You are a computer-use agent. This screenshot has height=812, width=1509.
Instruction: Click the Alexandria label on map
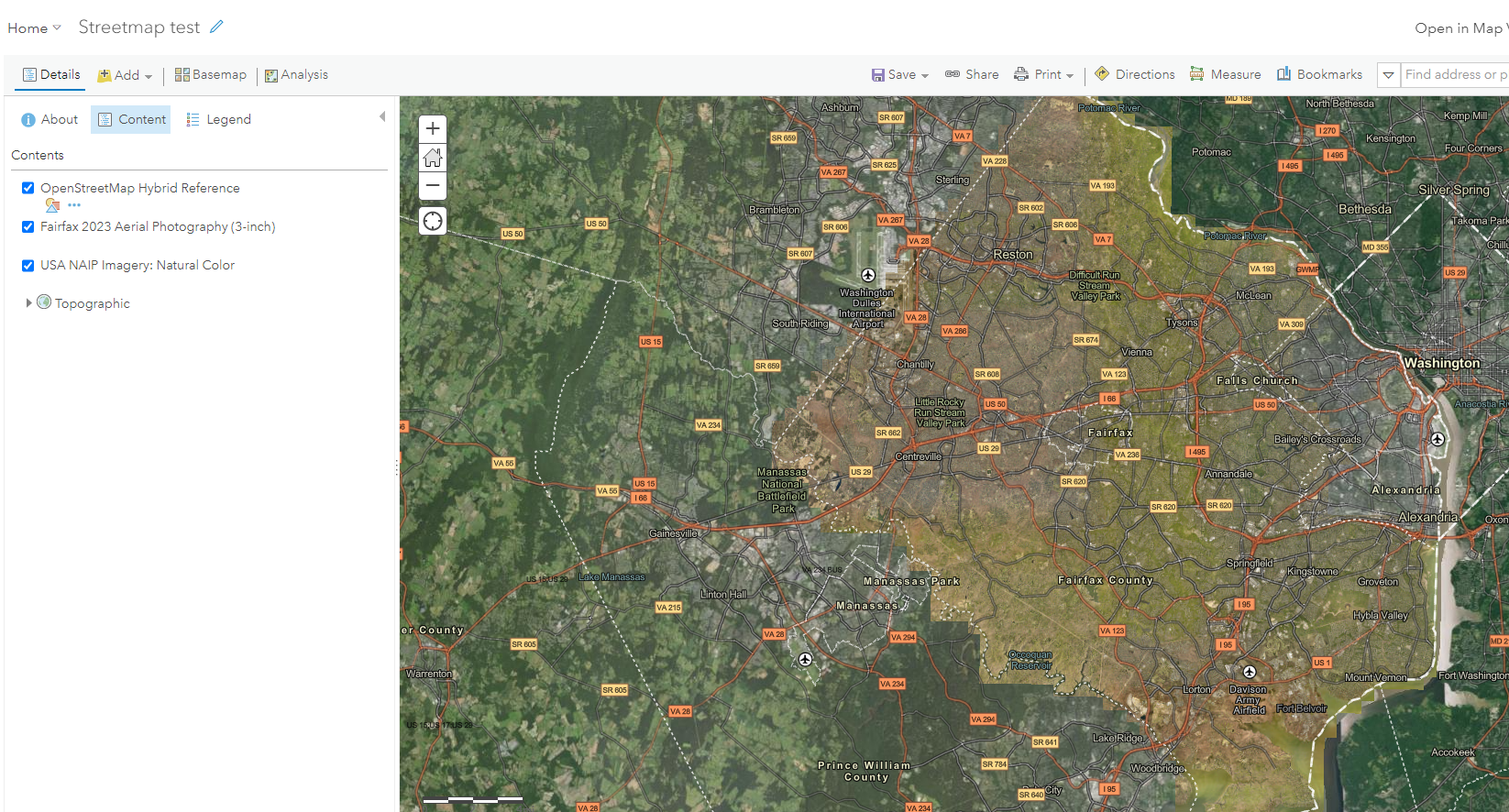pos(1427,517)
